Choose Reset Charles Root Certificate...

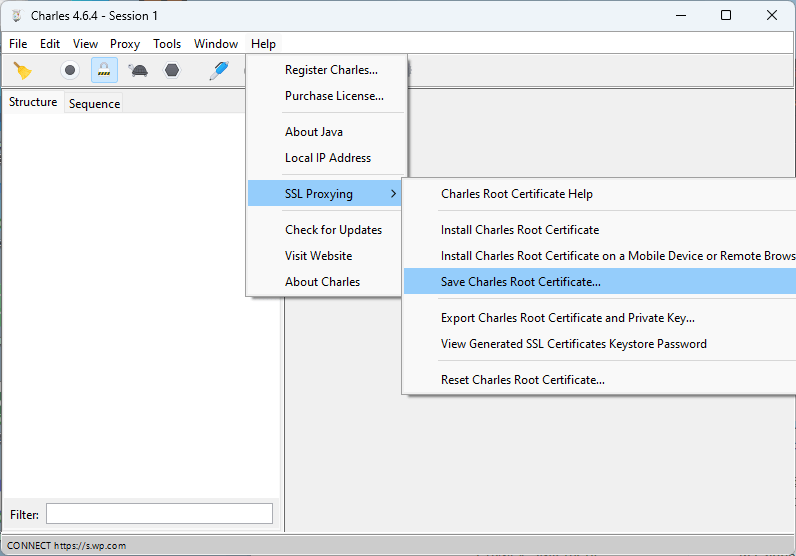click(x=600, y=379)
